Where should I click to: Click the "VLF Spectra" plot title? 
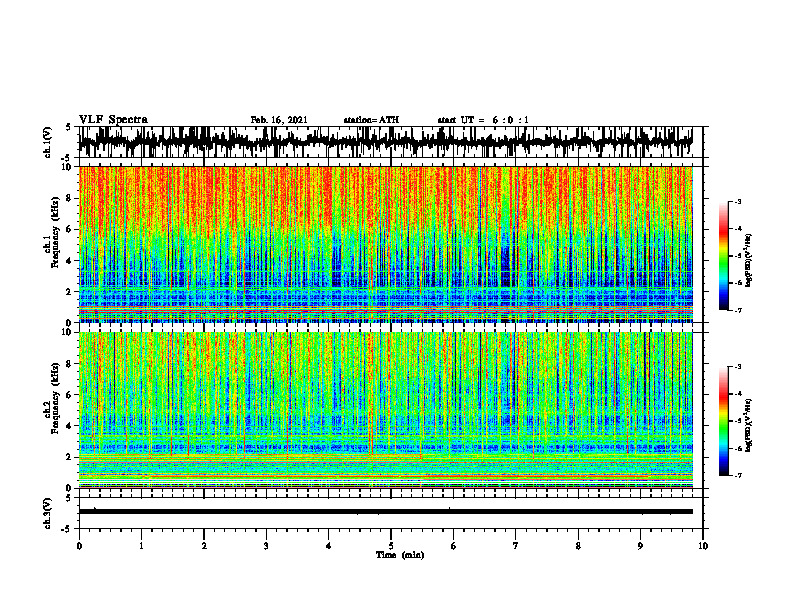tap(113, 120)
